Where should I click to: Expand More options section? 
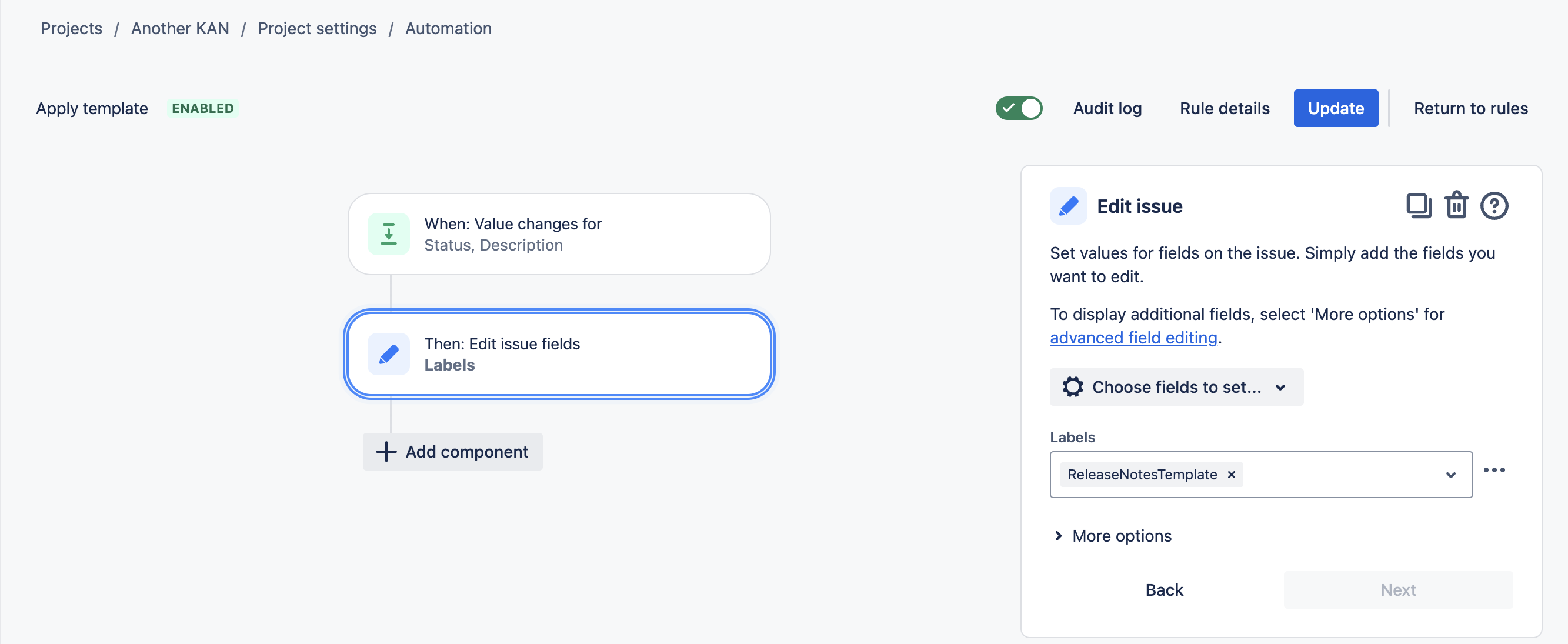[1113, 536]
